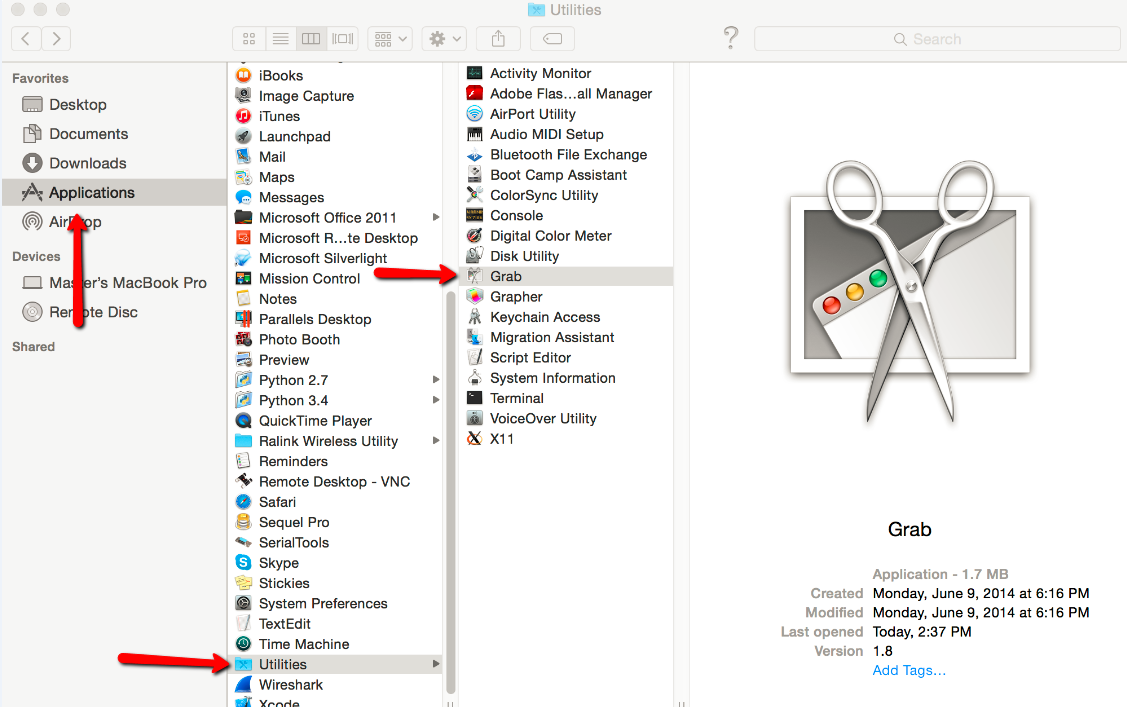Open the item arrangement dropdown

pos(390,39)
